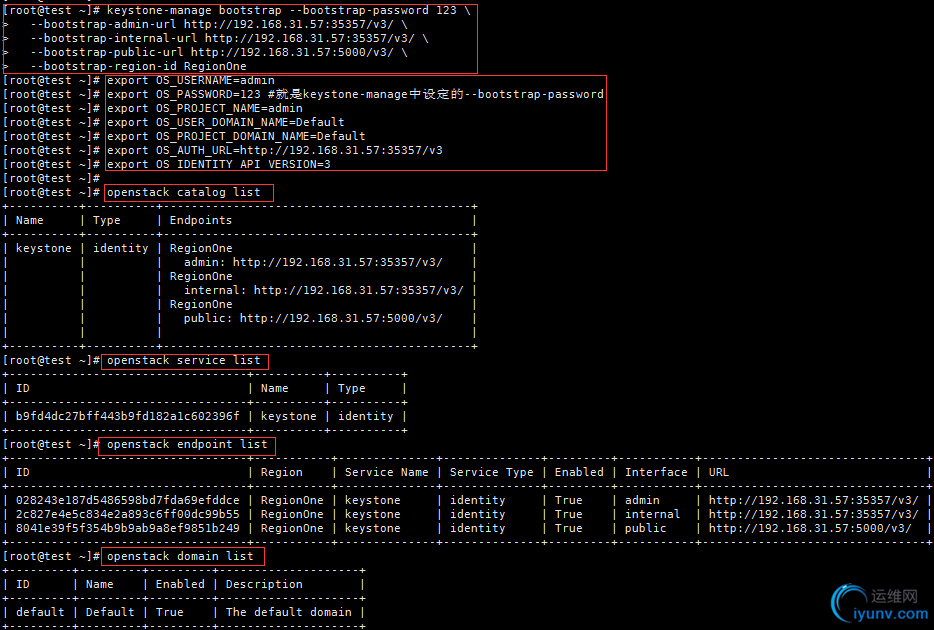
Task: Click 'Service Name' column header
Action: pyautogui.click(x=387, y=472)
